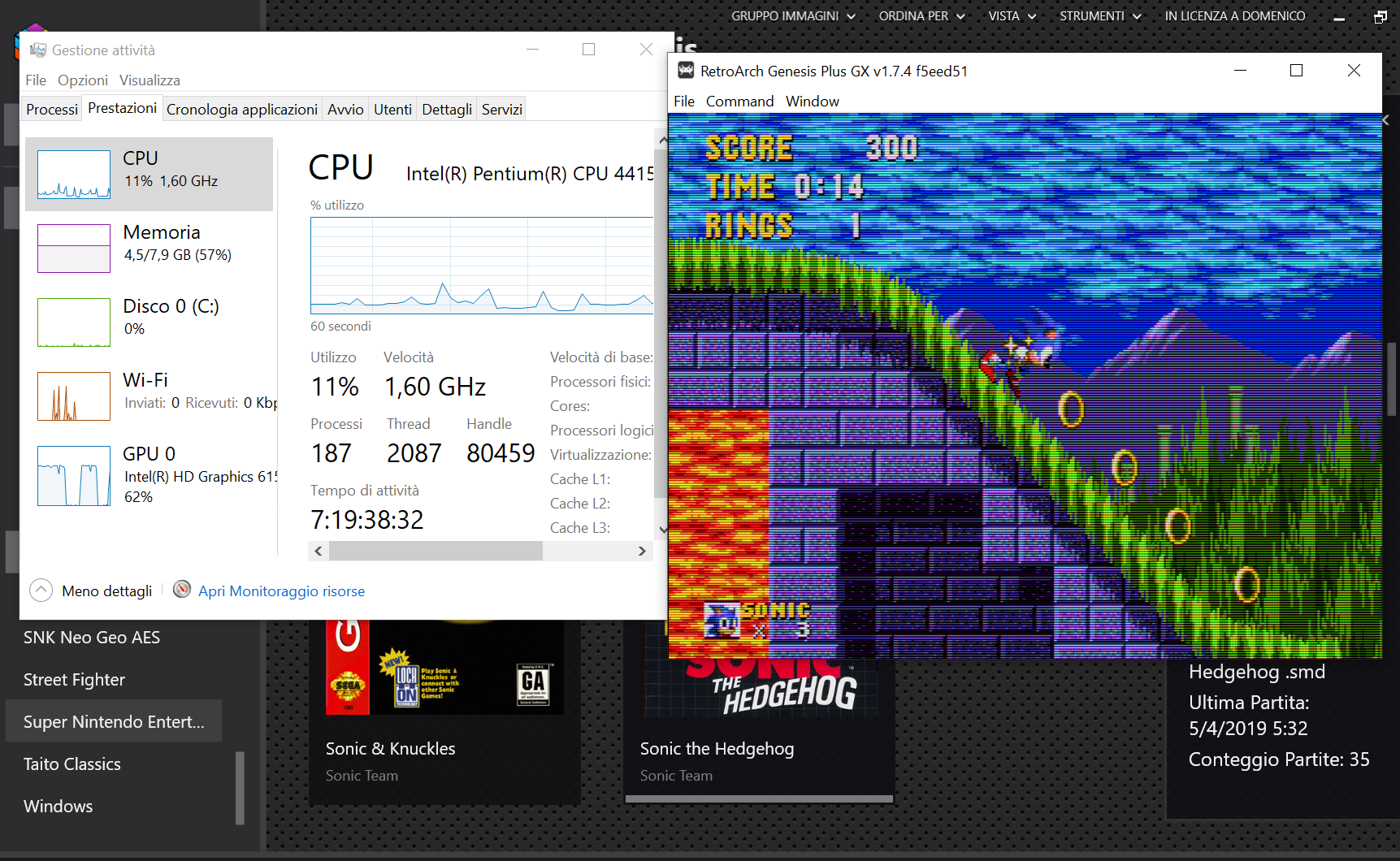This screenshot has width=1400, height=861.
Task: Switch to Cronologia applicazioni tab
Action: (x=242, y=109)
